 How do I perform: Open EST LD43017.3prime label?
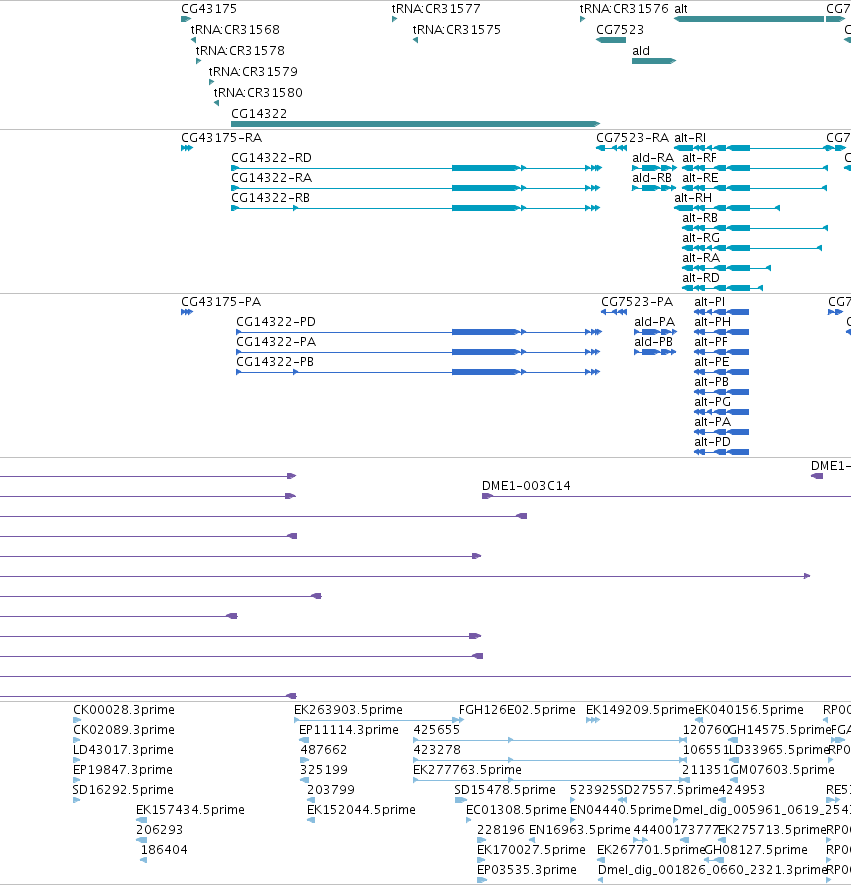coord(123,750)
